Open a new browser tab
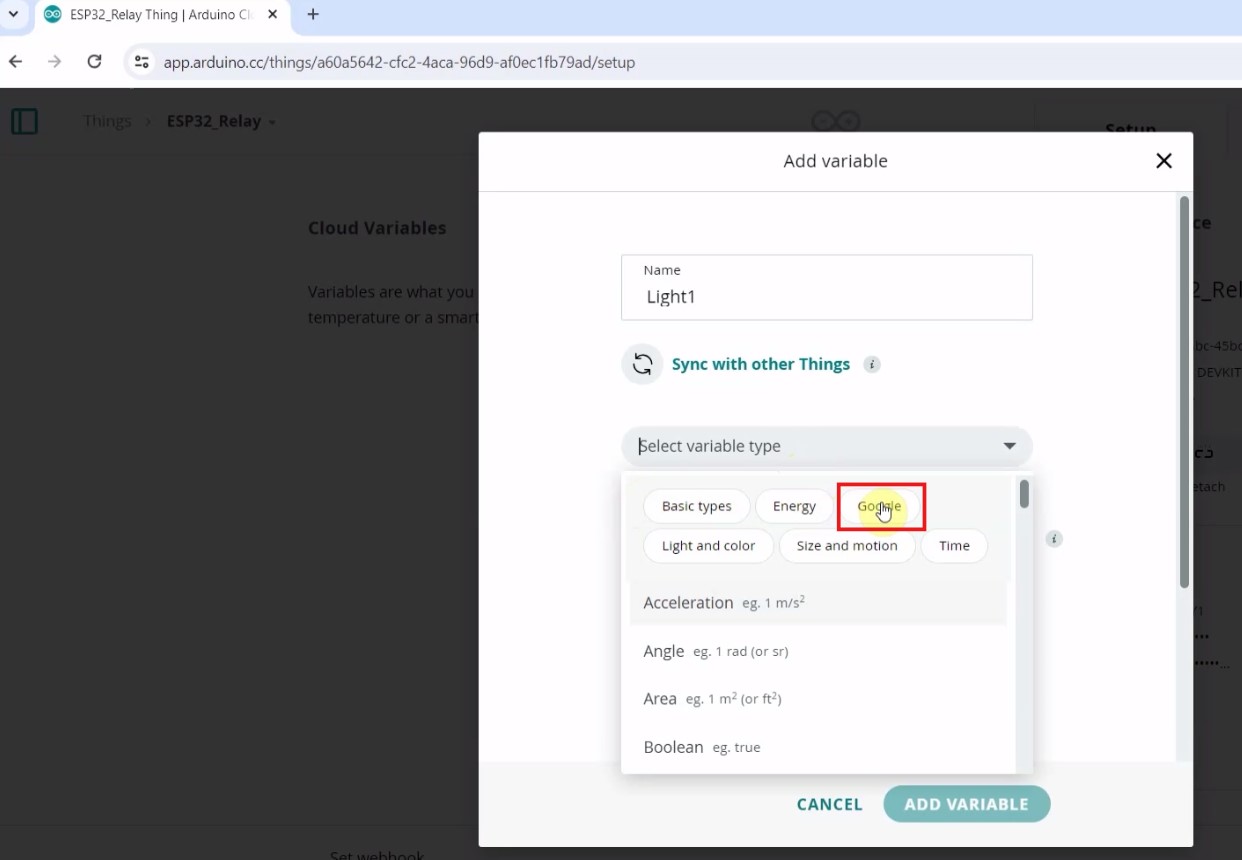The height and width of the screenshot is (860, 1242). click(x=313, y=15)
